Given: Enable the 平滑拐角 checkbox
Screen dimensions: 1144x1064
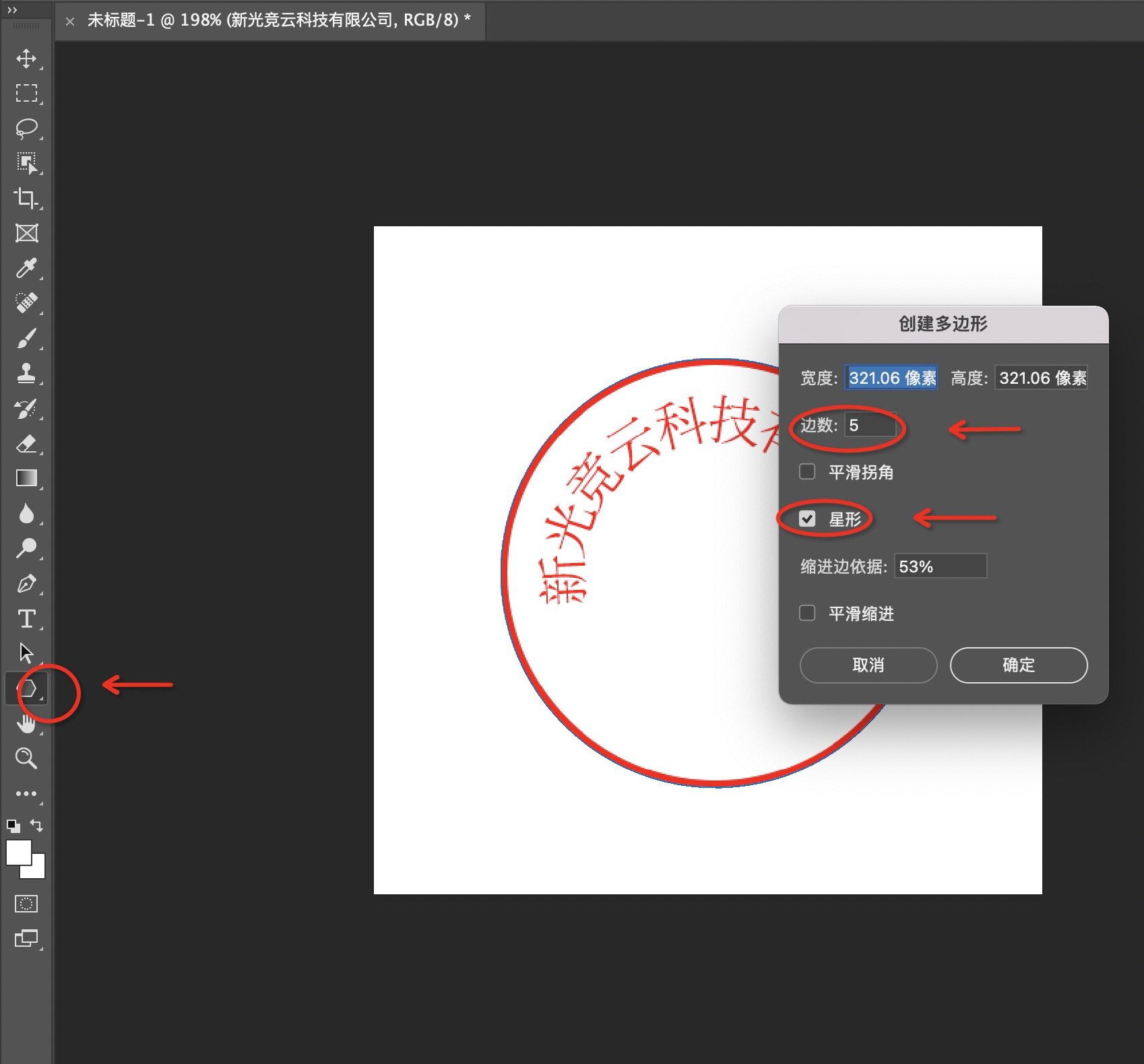Looking at the screenshot, I should pos(807,471).
